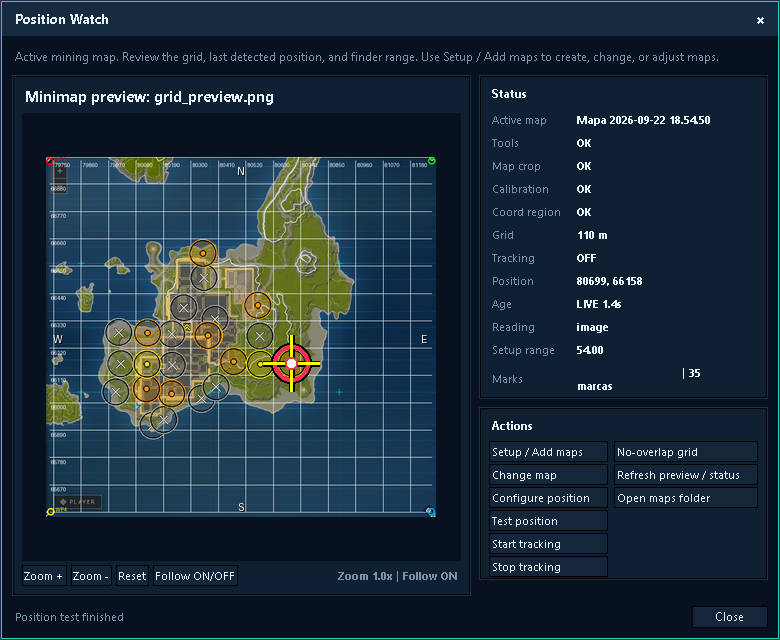
Task: Click the 'Minimap preview: grid_preview.png' heading
Action: coord(149,96)
